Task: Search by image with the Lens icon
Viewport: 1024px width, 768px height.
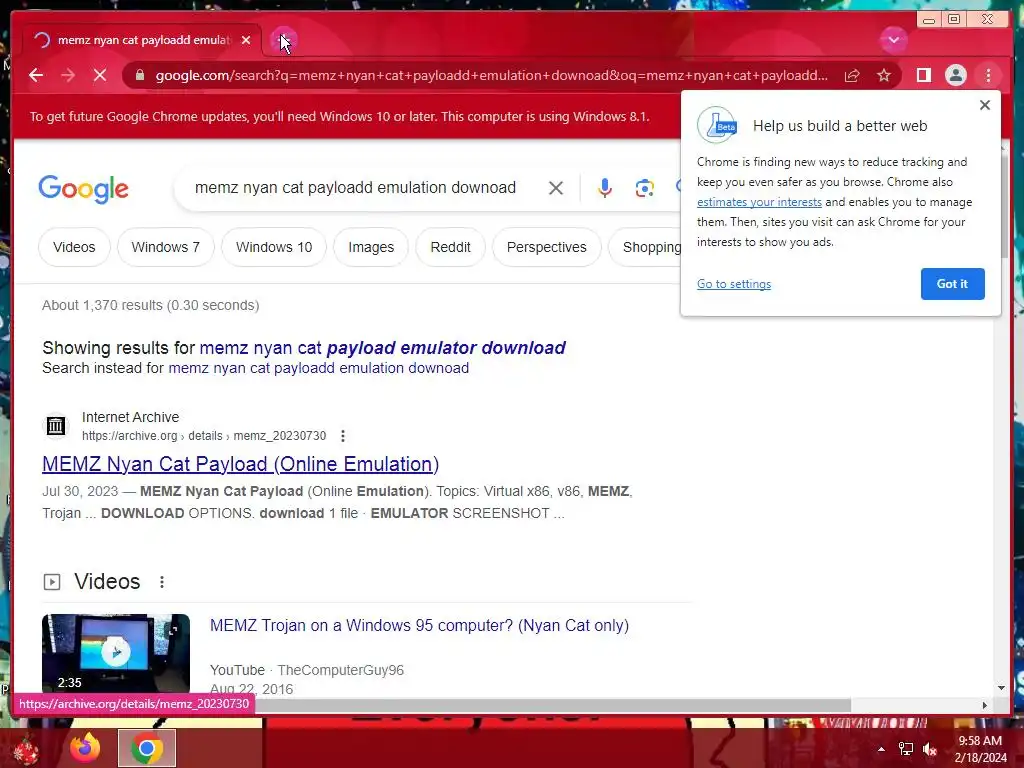Action: (645, 188)
